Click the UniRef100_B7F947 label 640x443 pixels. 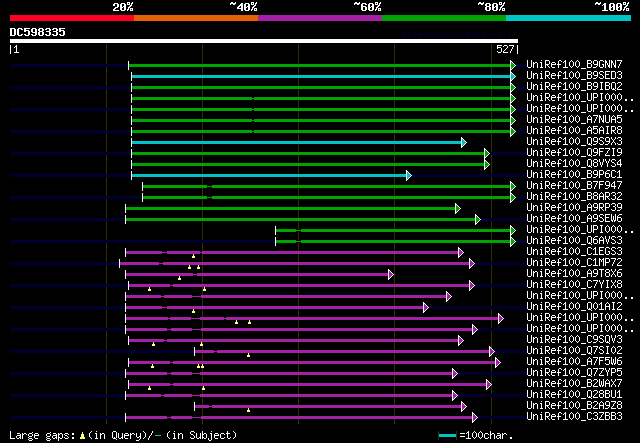[574, 186]
